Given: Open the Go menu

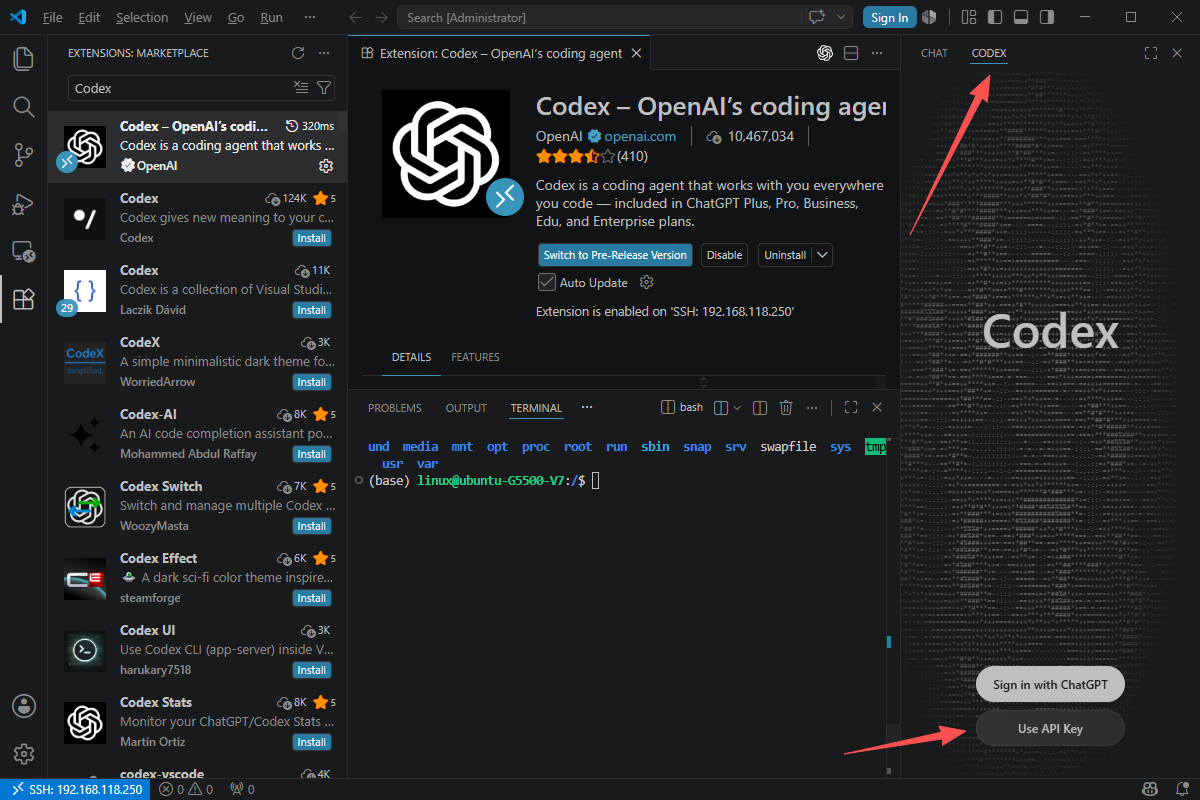Looking at the screenshot, I should point(236,17).
